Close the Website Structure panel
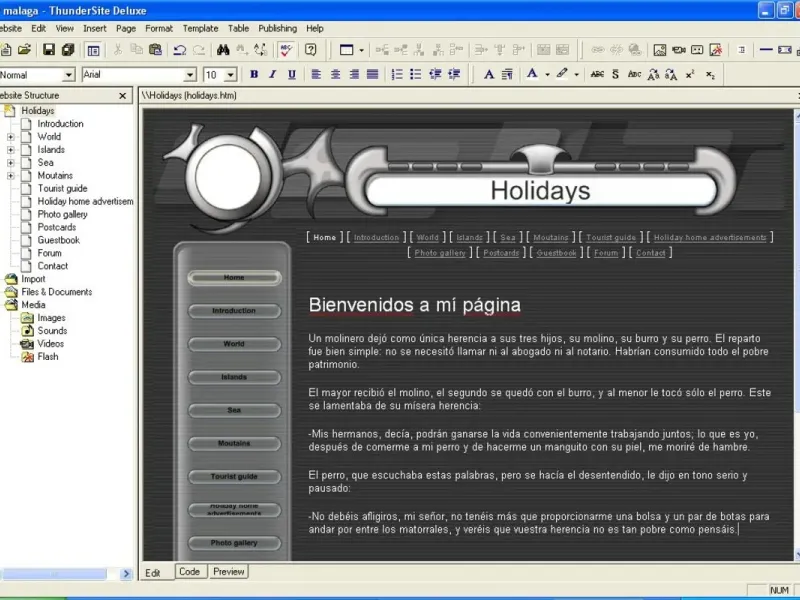This screenshot has width=800, height=600. [x=122, y=95]
